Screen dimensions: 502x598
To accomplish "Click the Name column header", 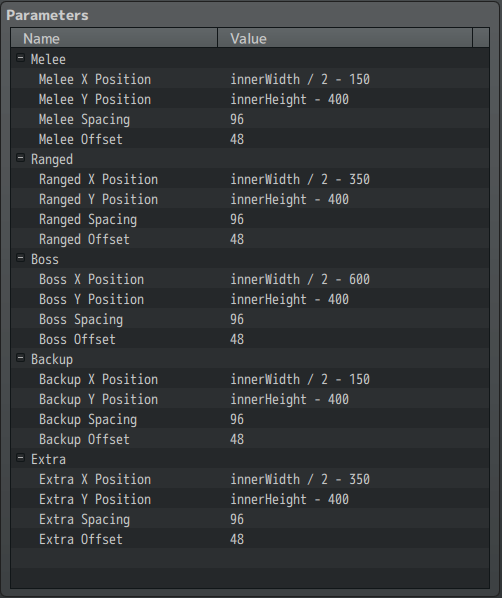I will (114, 39).
